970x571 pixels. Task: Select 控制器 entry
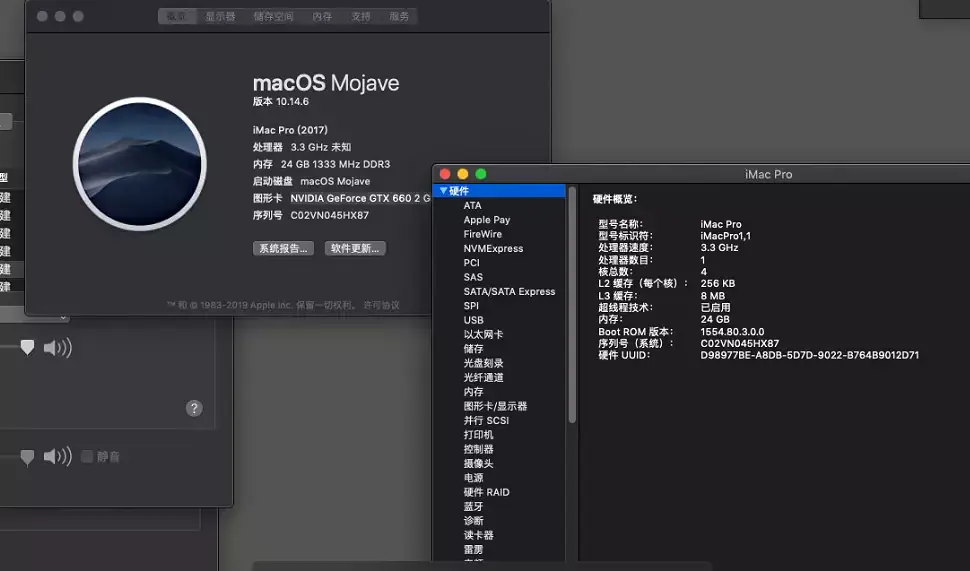478,449
